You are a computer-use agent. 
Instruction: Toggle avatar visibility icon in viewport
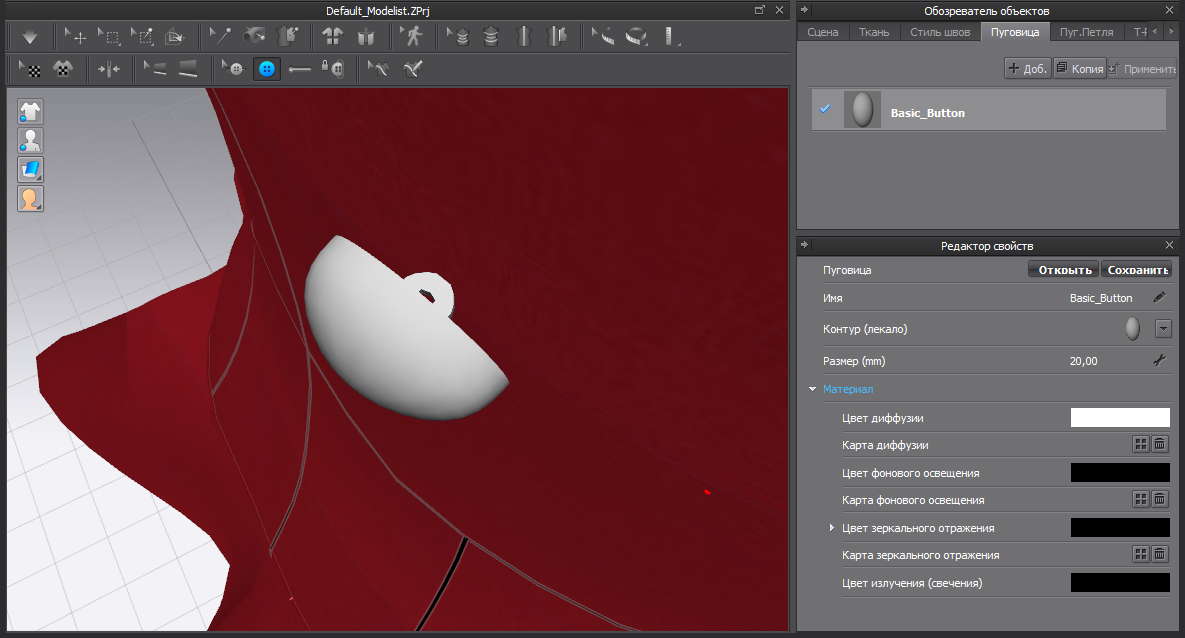pyautogui.click(x=30, y=140)
